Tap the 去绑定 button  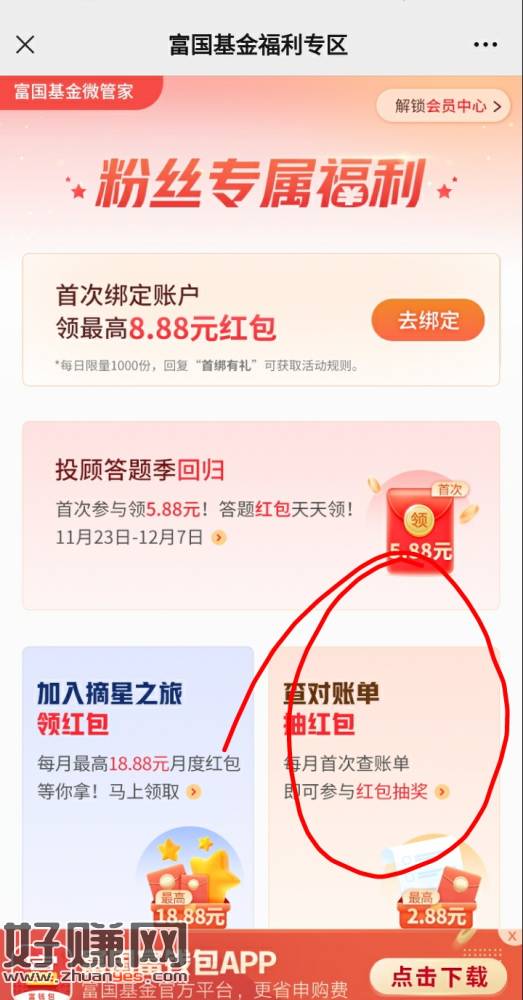428,320
